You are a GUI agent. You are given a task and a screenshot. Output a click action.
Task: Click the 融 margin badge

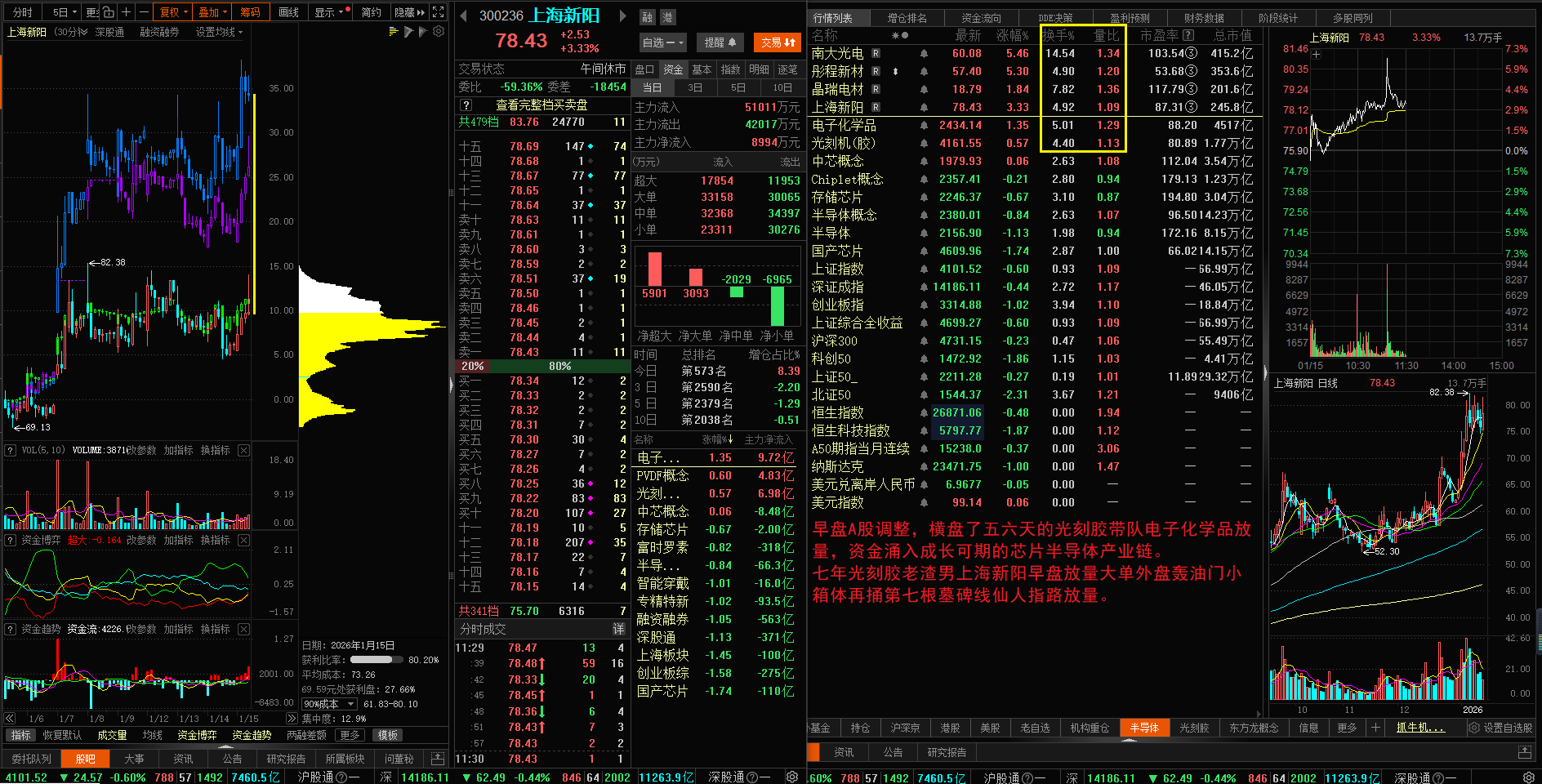[648, 17]
